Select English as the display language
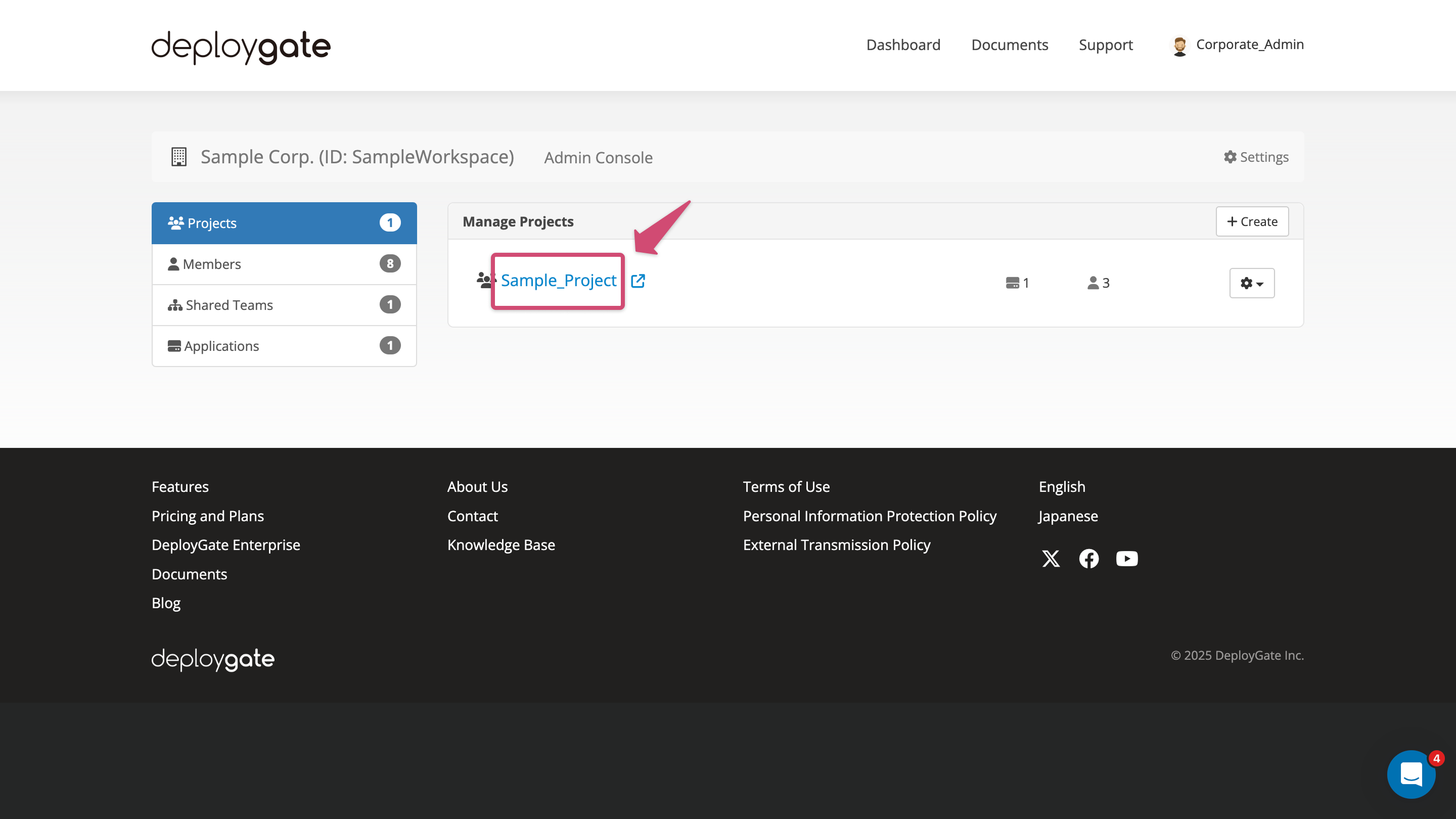Viewport: 1456px width, 819px height. pyautogui.click(x=1062, y=486)
